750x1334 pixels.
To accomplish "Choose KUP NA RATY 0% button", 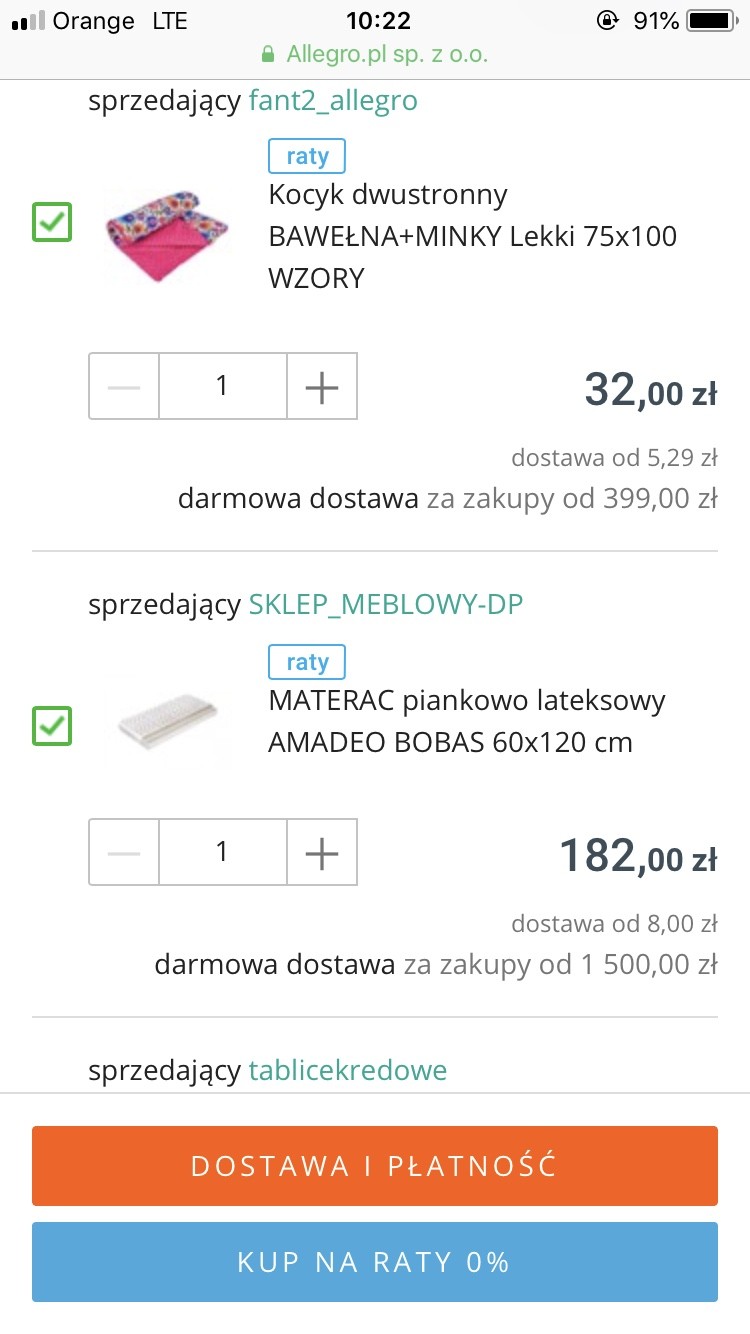I will pyautogui.click(x=375, y=1262).
